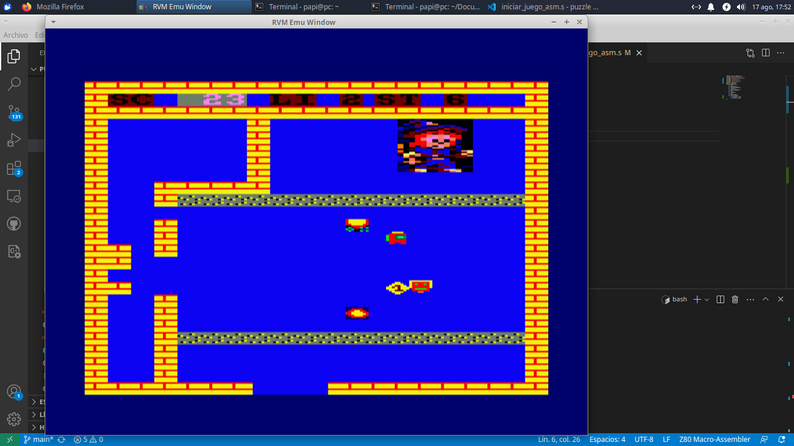Open the editor more actions menu
794x446 pixels.
781,53
